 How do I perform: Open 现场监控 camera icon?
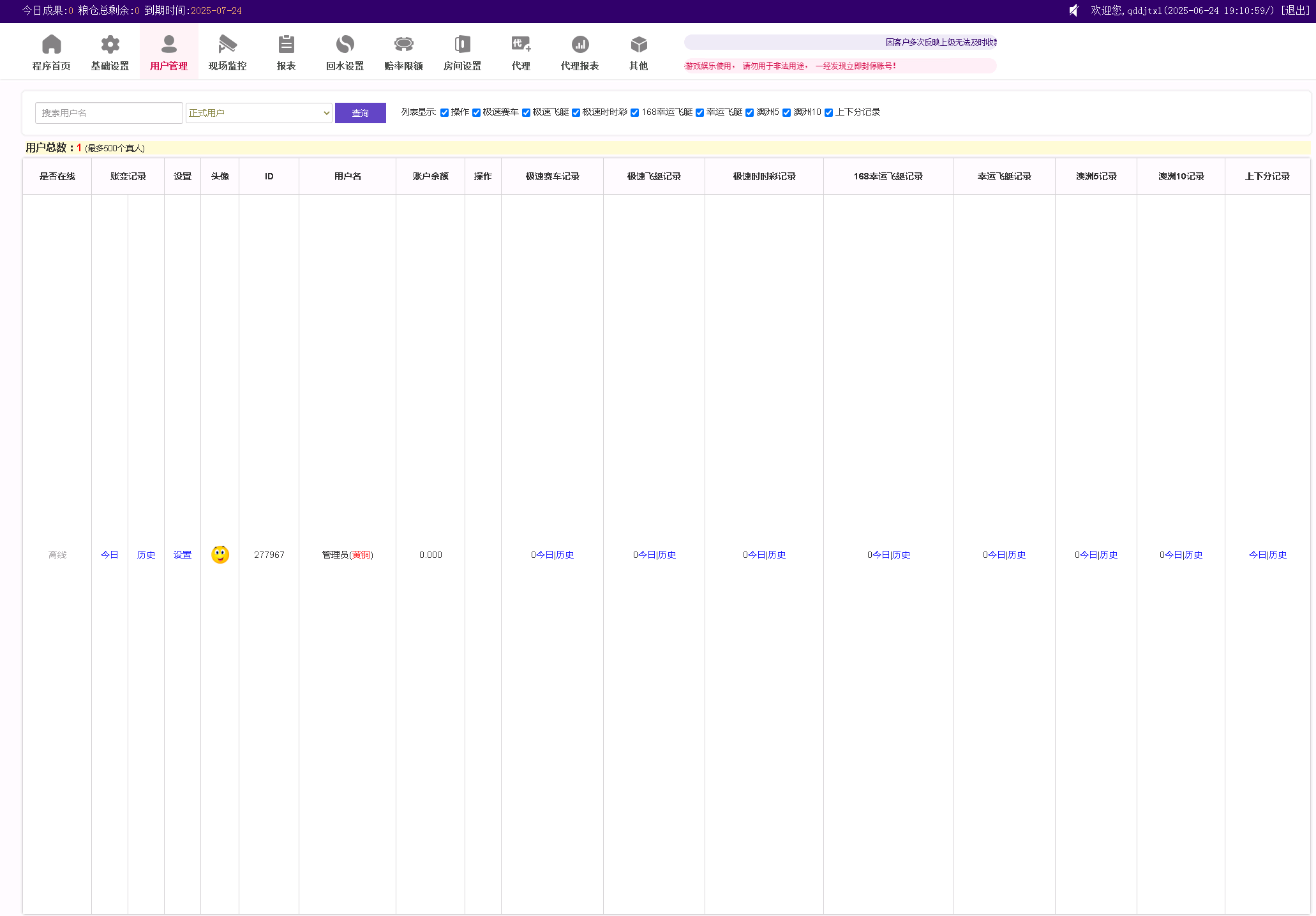pos(227,45)
